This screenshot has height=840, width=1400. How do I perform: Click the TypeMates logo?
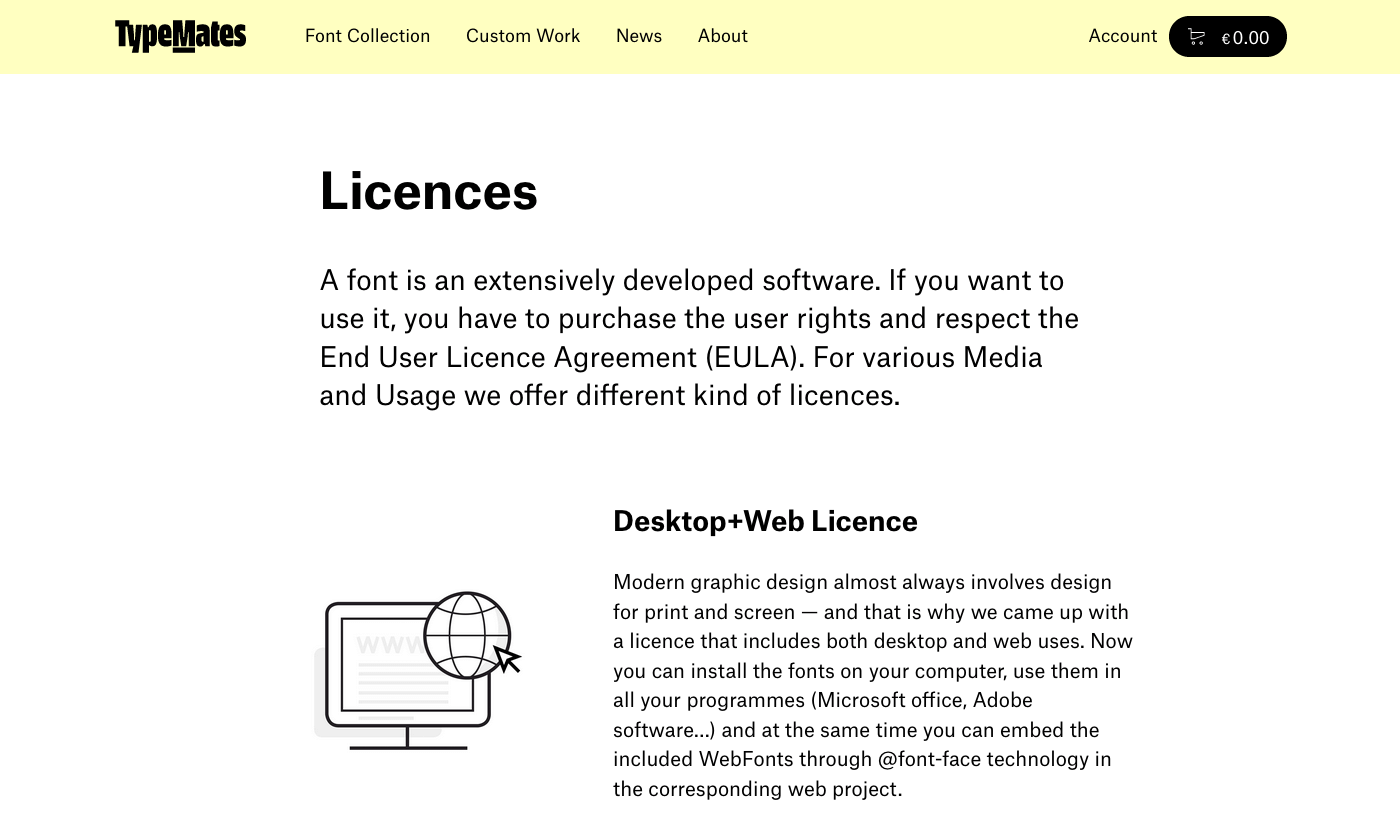pyautogui.click(x=180, y=36)
